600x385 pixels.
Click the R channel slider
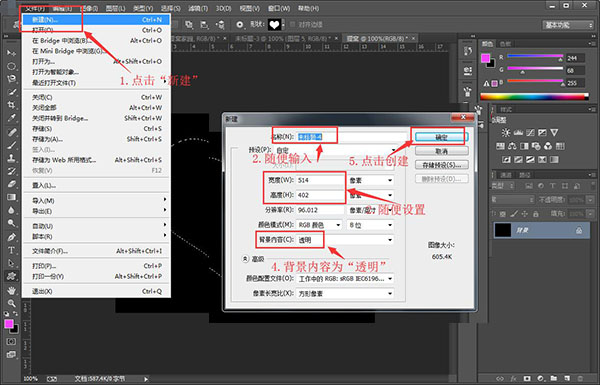(x=535, y=57)
